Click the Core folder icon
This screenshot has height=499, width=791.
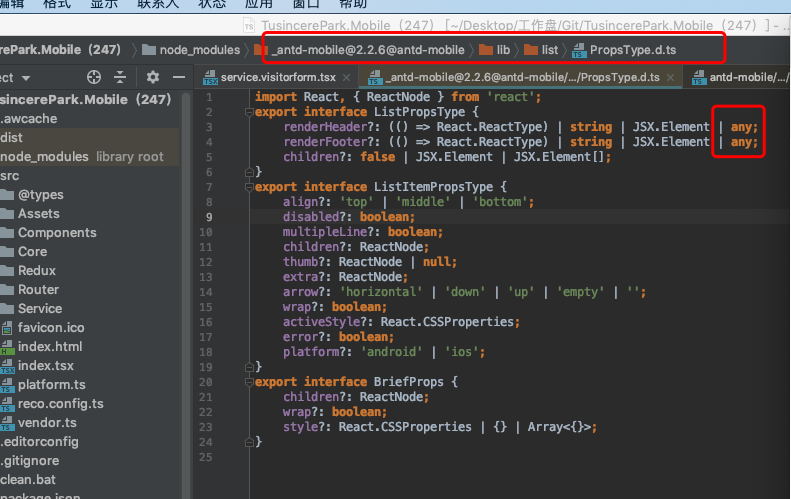[7, 252]
